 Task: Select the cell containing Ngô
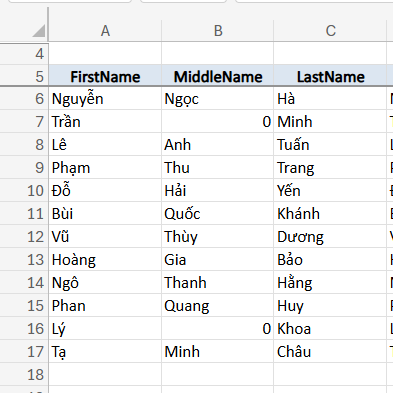(x=105, y=283)
